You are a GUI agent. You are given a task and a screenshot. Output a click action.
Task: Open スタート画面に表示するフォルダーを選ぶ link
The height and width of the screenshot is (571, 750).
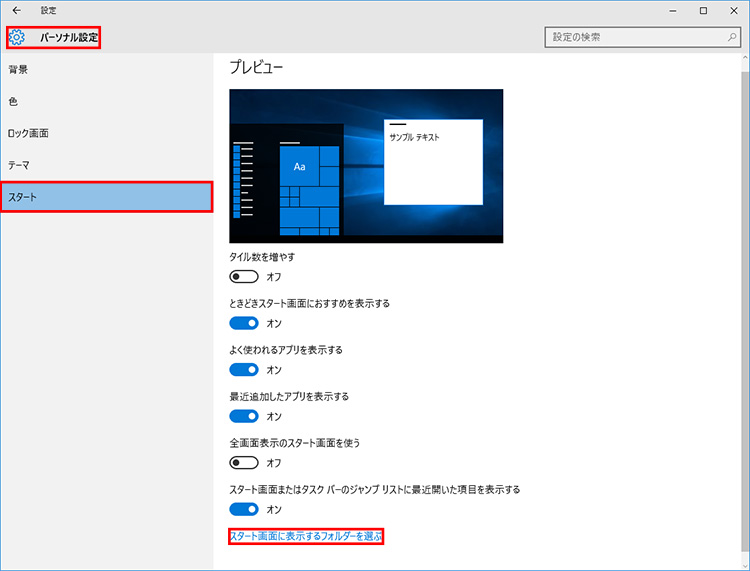[306, 538]
